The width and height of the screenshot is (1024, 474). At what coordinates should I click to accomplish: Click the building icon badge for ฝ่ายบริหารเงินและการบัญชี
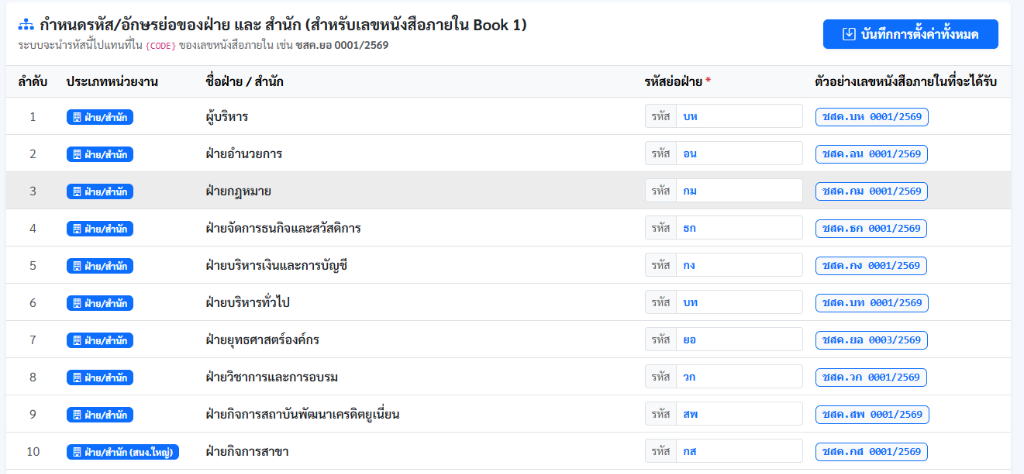[x=100, y=266]
